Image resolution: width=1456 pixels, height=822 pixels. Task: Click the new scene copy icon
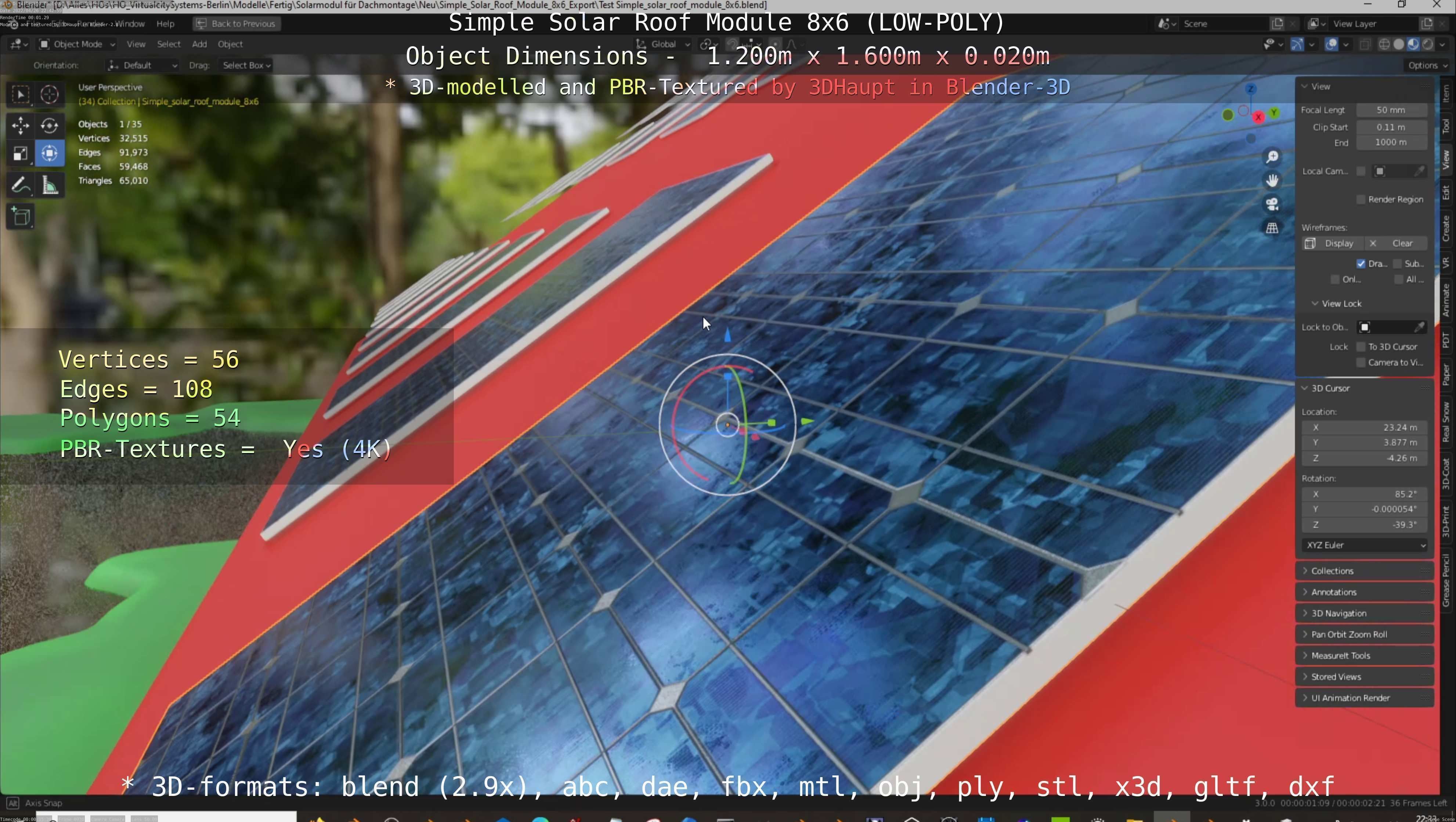pyautogui.click(x=1278, y=24)
